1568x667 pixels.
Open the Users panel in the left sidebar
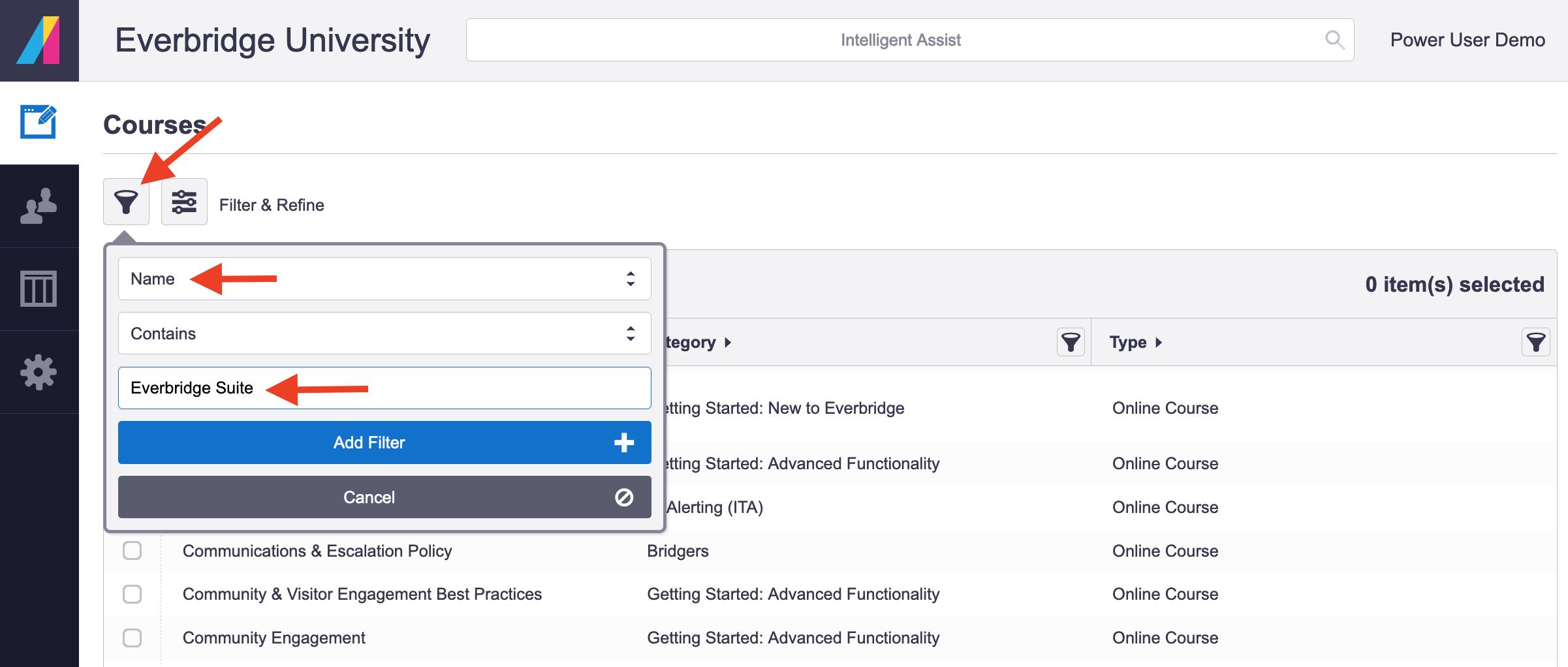click(x=38, y=206)
